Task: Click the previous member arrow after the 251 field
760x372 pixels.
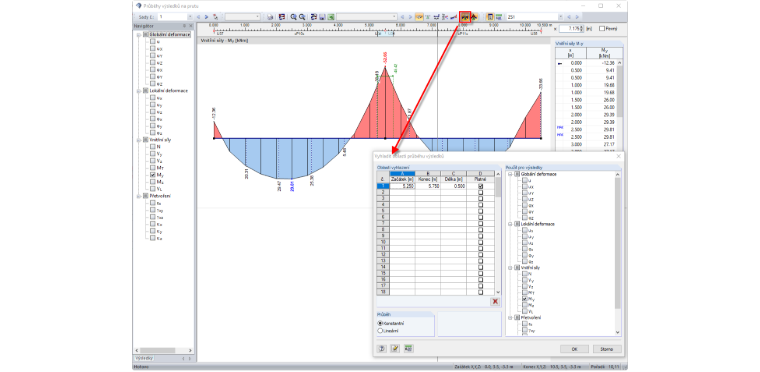Action: click(569, 17)
